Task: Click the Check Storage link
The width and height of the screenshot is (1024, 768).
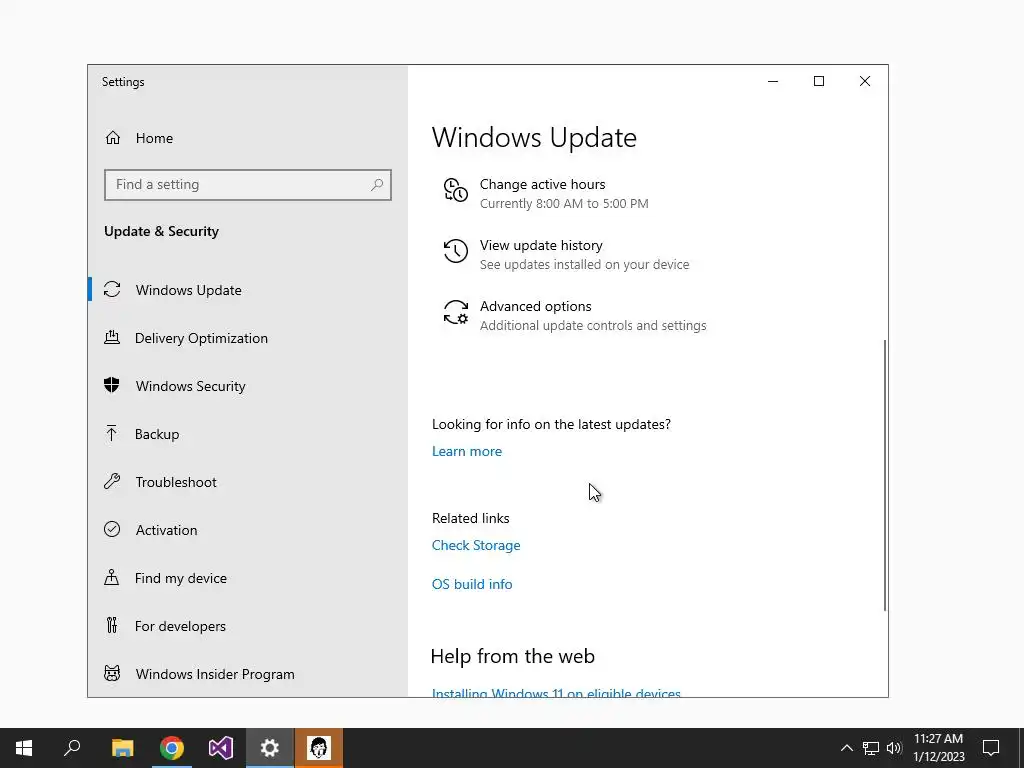Action: (476, 545)
